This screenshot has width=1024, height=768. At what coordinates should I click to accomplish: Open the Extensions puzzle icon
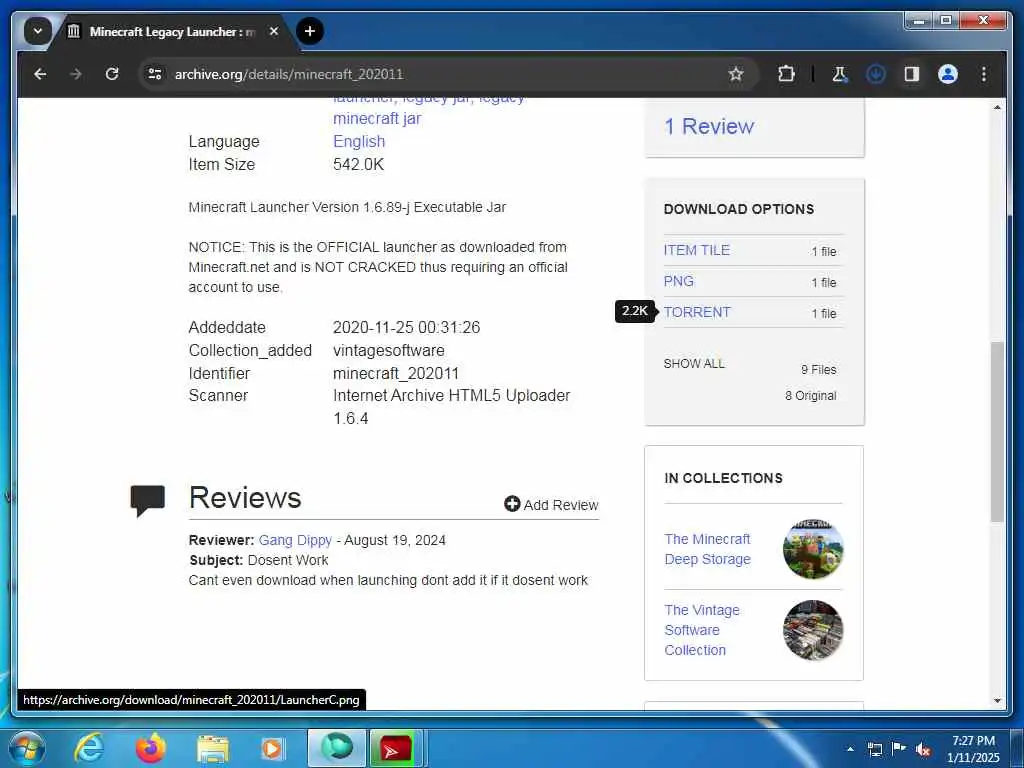coord(786,74)
